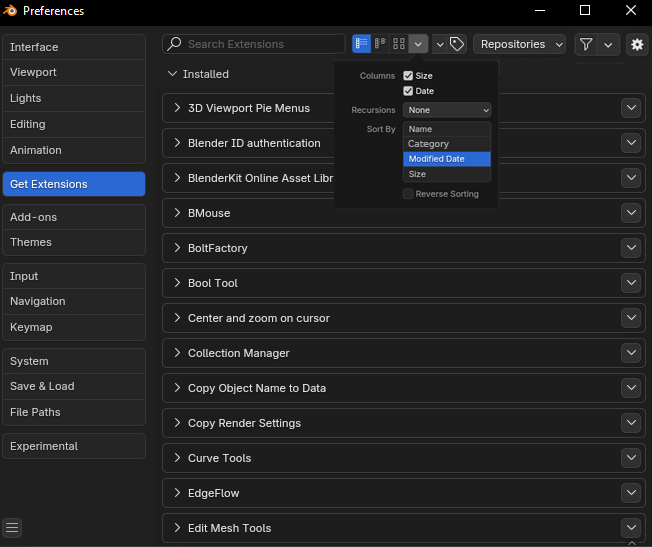
Task: Select the vertical list display mode icon
Action: tap(361, 44)
